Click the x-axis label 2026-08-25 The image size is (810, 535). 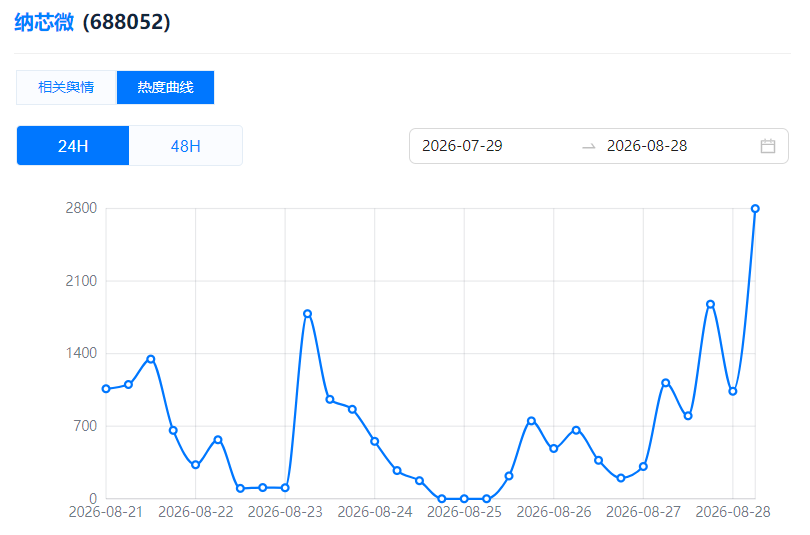click(x=464, y=512)
